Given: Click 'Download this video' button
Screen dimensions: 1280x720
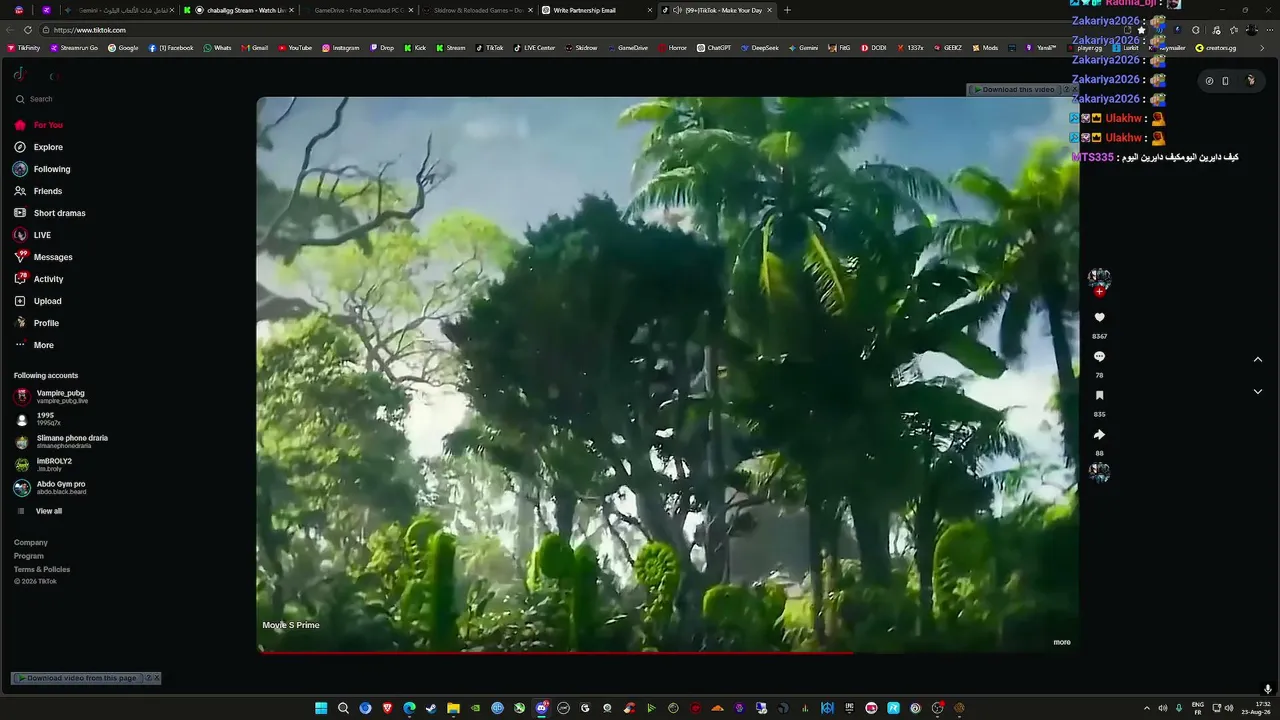Looking at the screenshot, I should (x=1014, y=90).
